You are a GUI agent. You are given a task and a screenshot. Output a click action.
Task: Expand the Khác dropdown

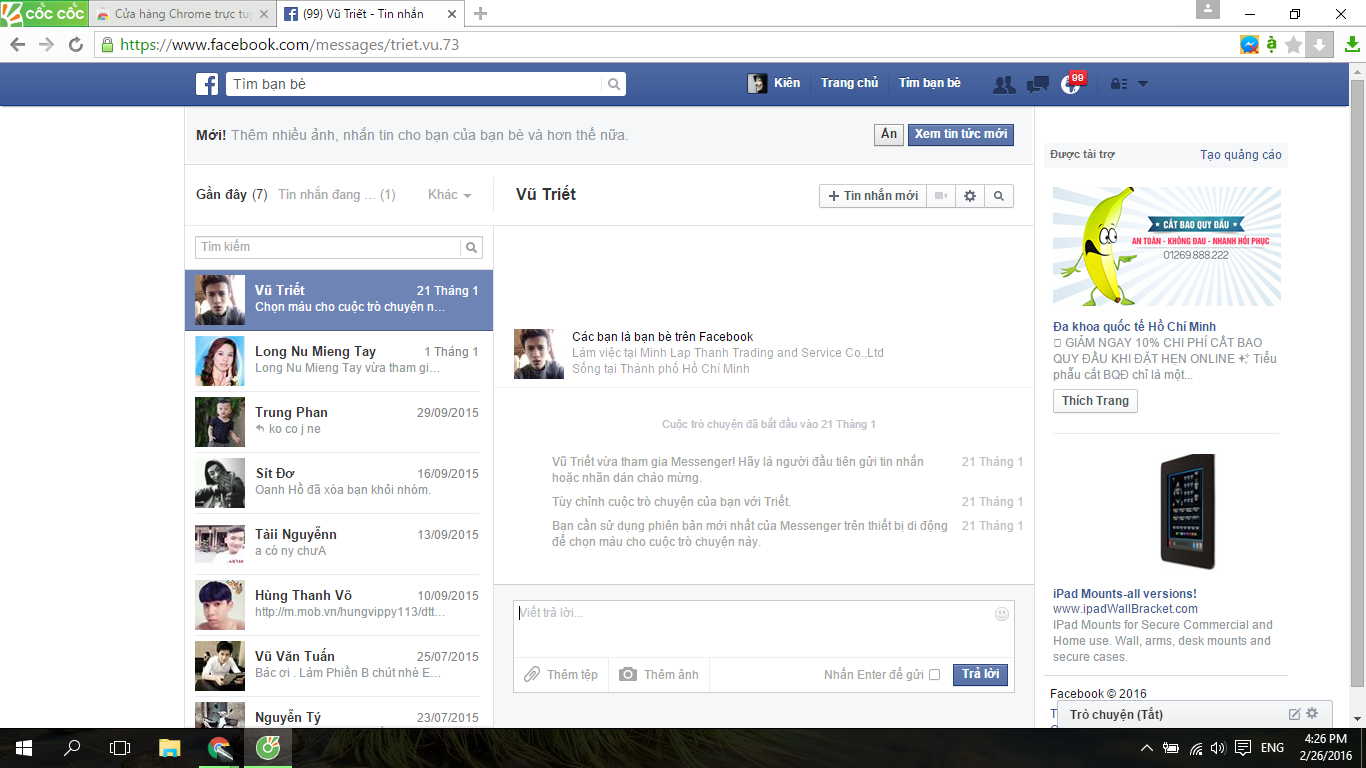click(x=449, y=195)
